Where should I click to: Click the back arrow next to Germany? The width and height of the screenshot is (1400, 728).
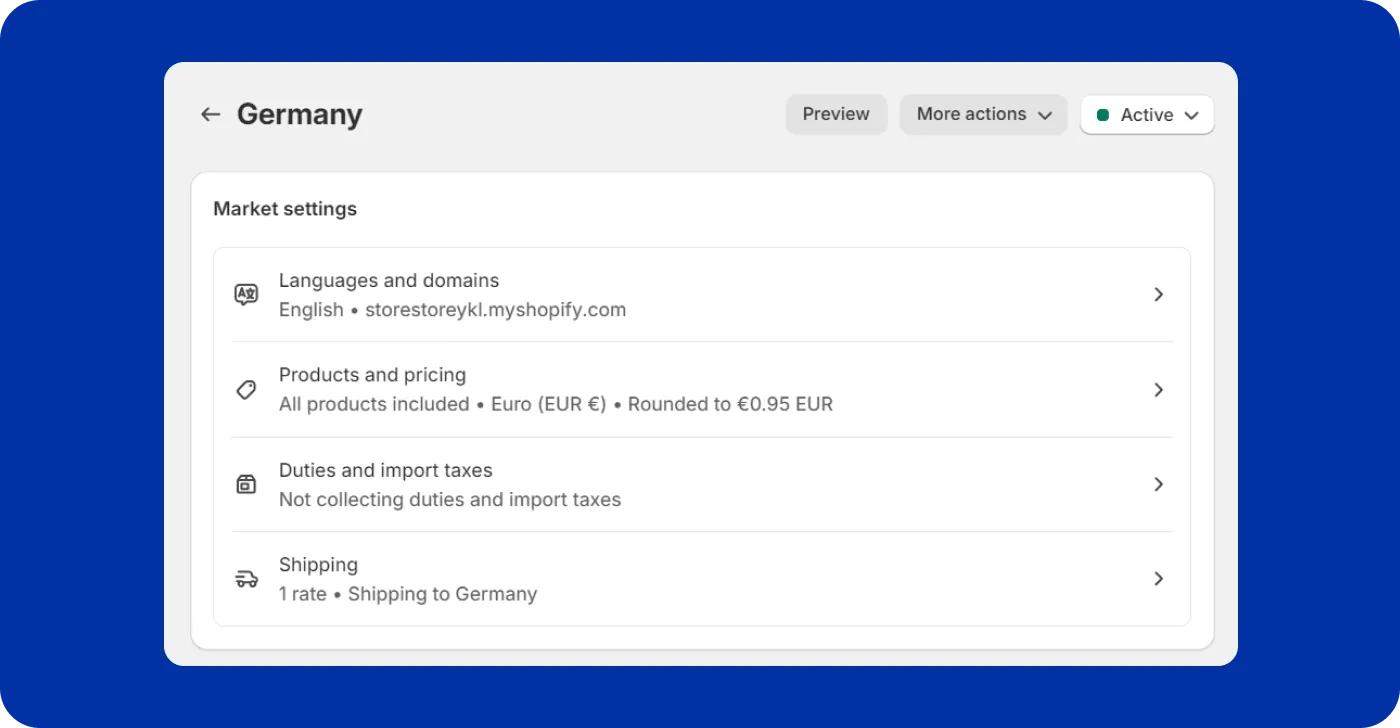210,114
